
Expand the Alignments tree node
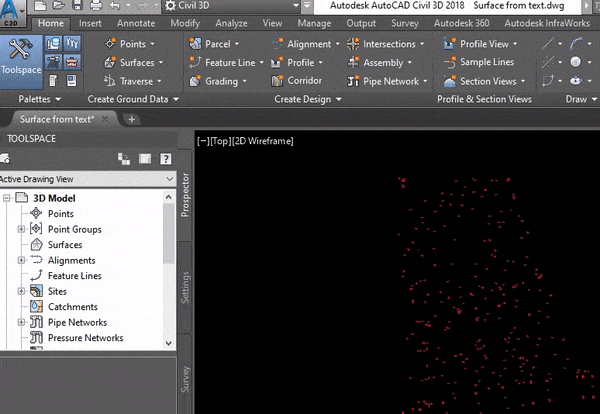21,260
